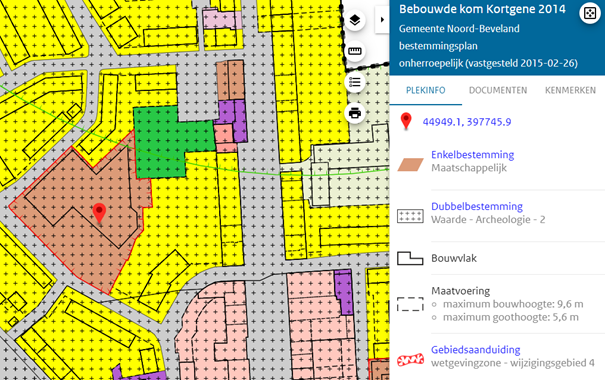This screenshot has height=380, width=605.
Task: Select 'onherroepelijk (vastgesteld 2015-02-26)' status text
Action: pyautogui.click(x=488, y=63)
